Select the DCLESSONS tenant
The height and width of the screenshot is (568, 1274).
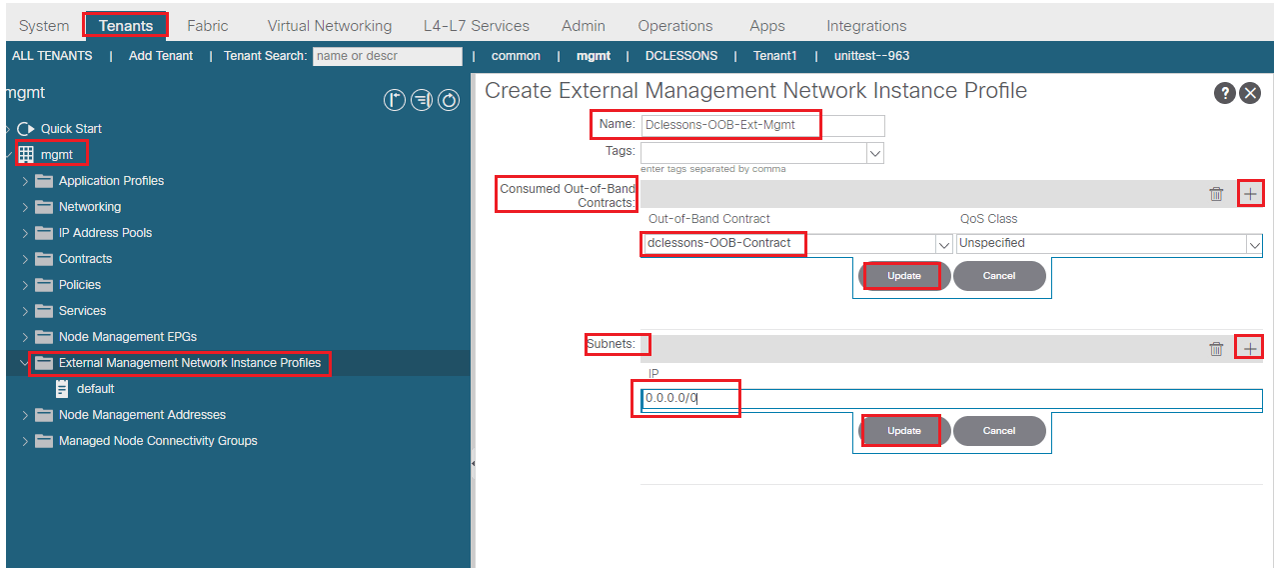pos(682,56)
